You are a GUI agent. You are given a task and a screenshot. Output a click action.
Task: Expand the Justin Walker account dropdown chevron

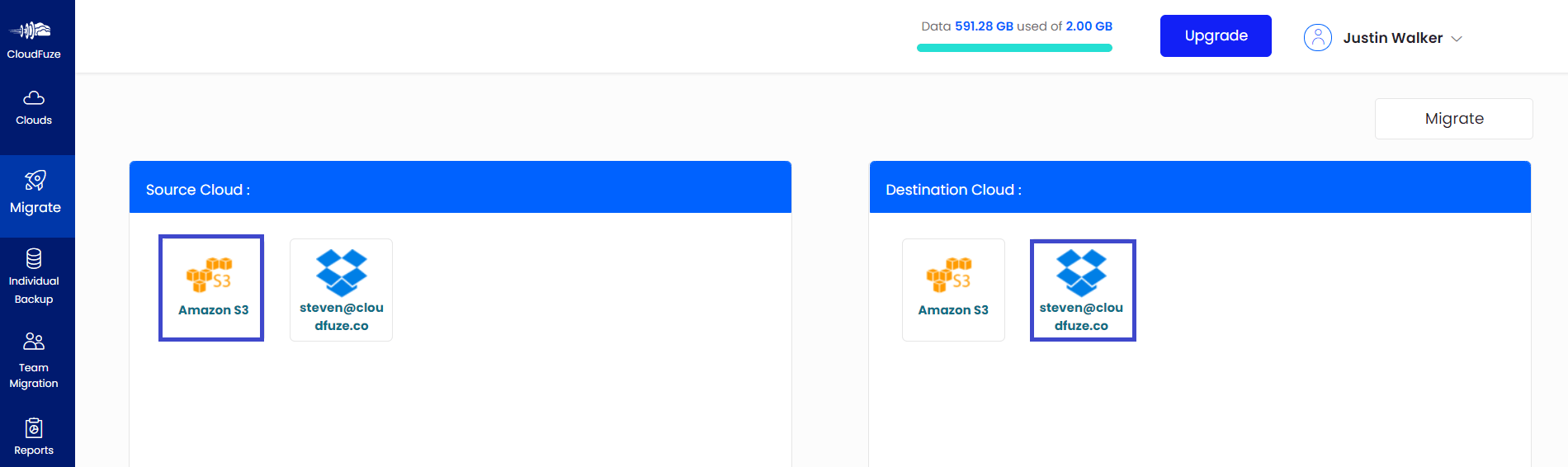(1457, 39)
